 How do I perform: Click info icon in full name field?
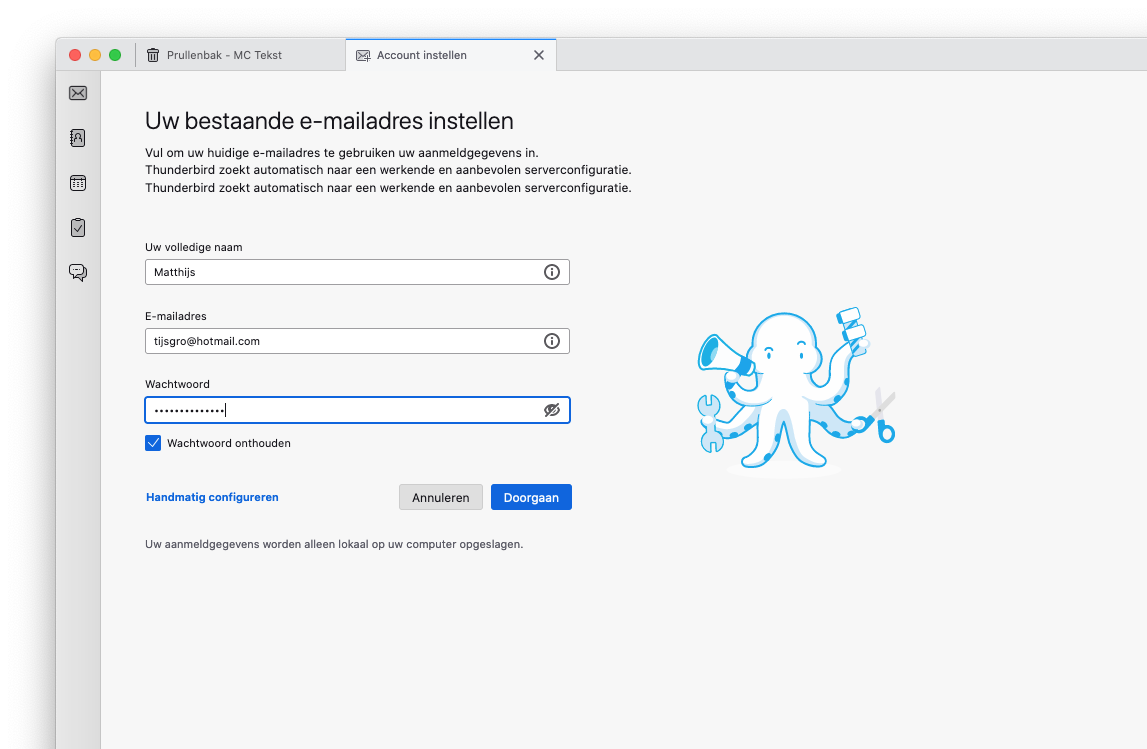551,272
